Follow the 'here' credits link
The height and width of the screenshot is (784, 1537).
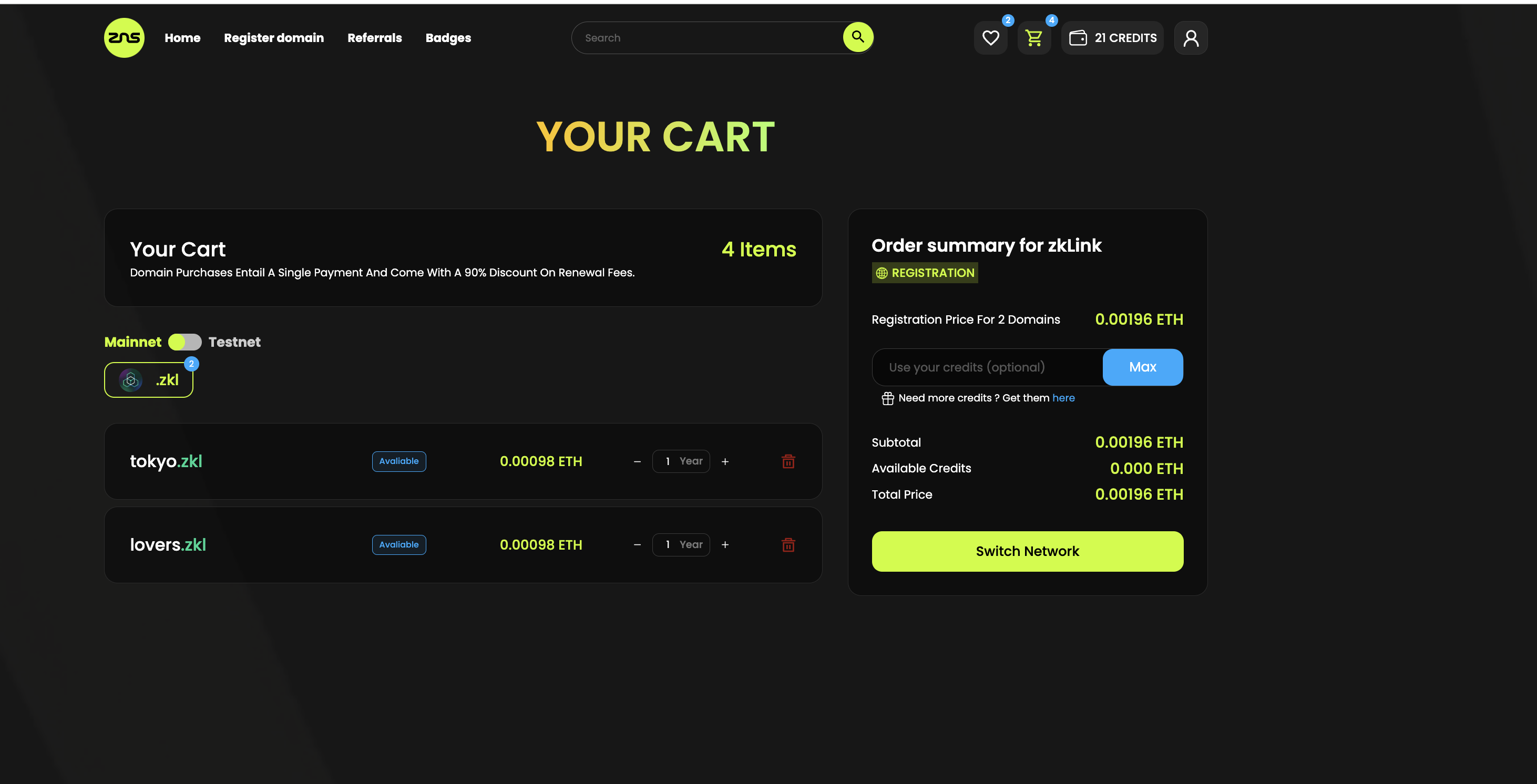(x=1063, y=398)
